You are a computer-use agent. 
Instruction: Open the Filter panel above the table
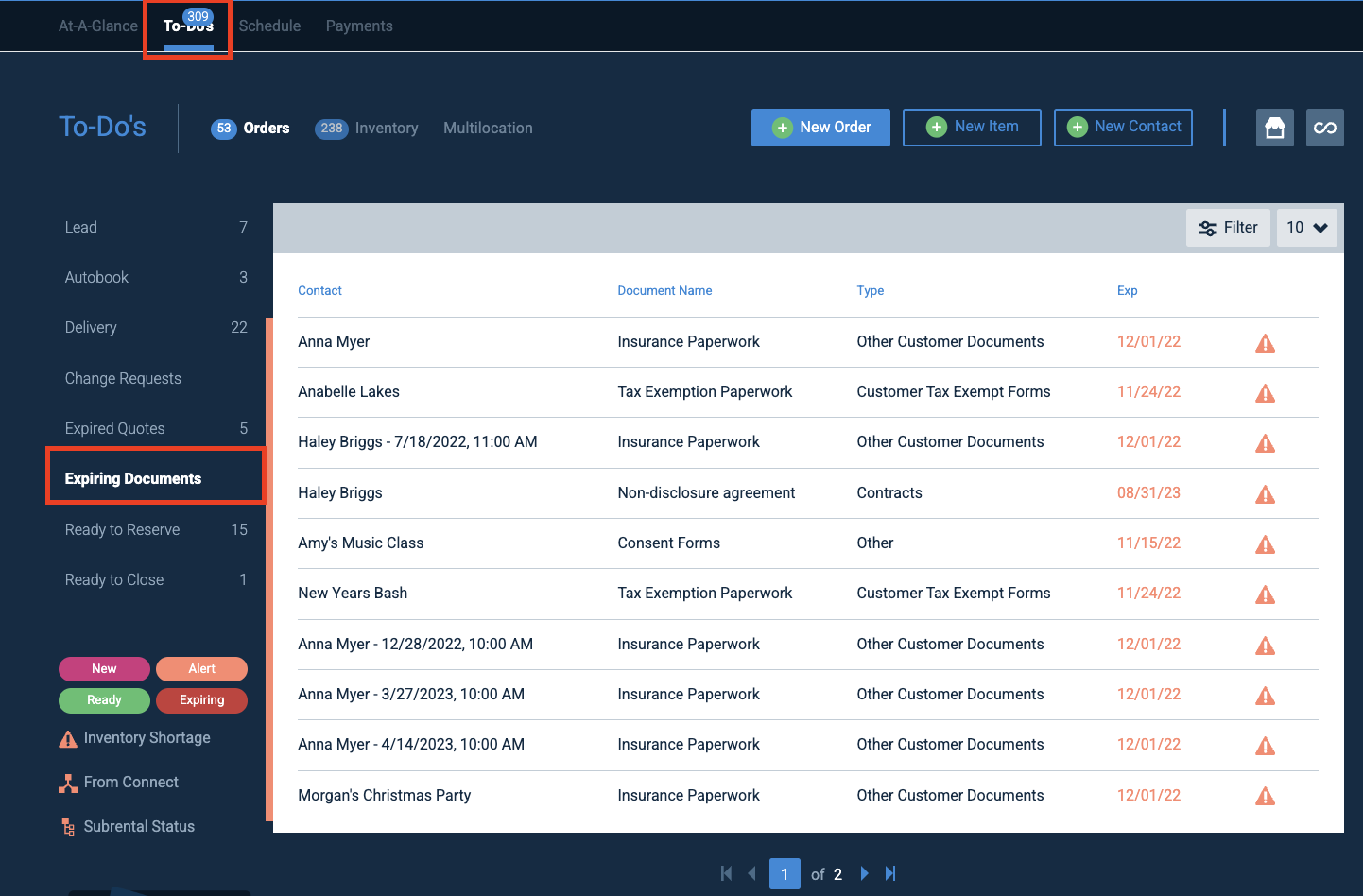[x=1228, y=227]
